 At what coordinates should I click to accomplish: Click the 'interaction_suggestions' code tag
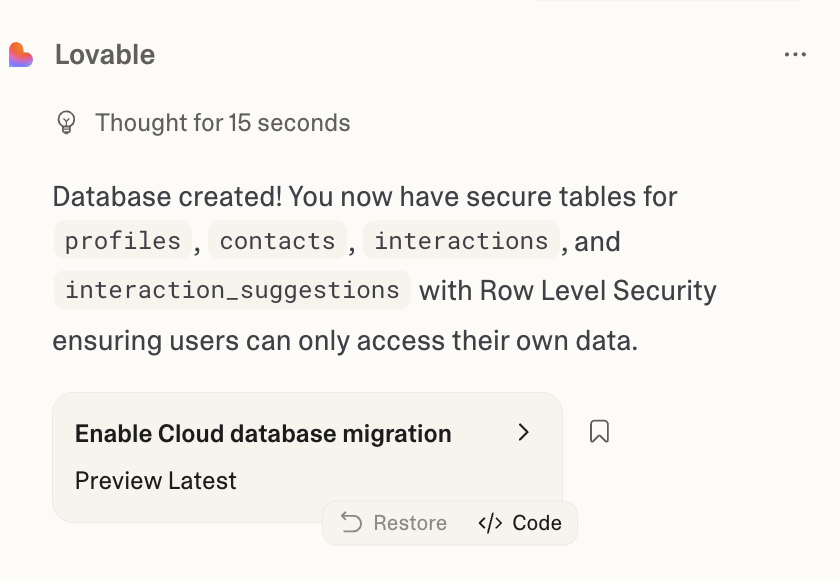(x=232, y=290)
